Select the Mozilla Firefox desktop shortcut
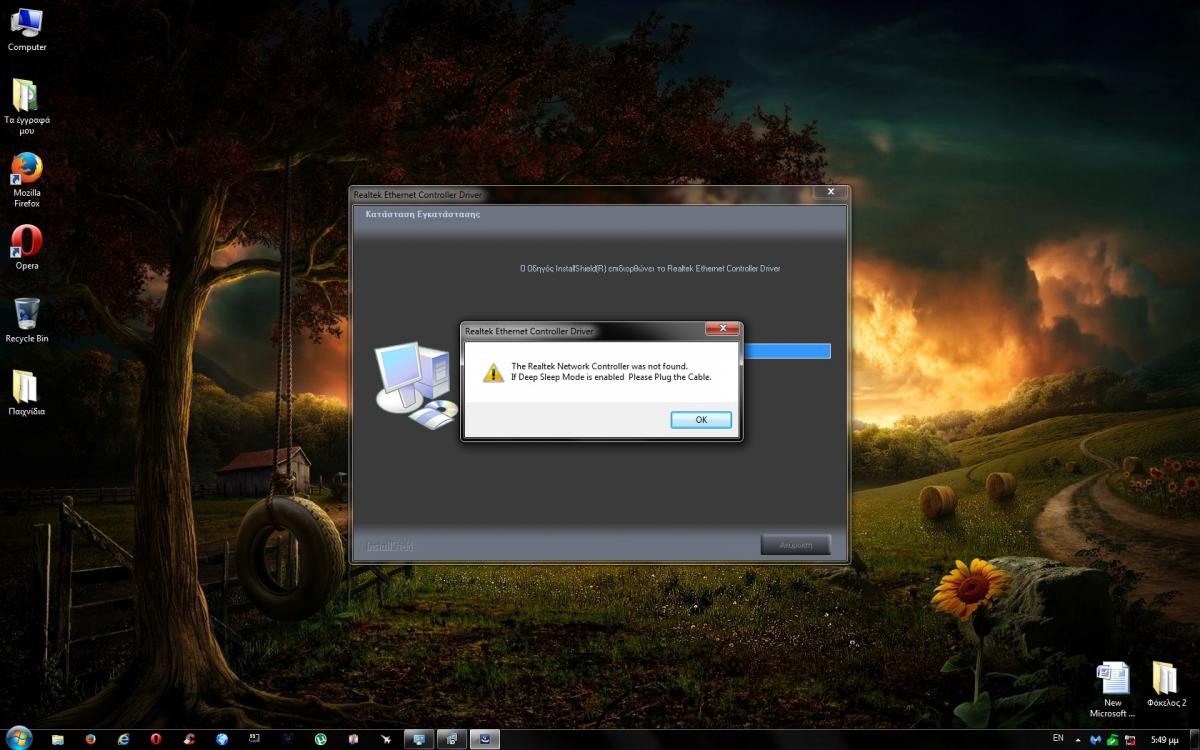The width and height of the screenshot is (1200, 750). point(27,180)
